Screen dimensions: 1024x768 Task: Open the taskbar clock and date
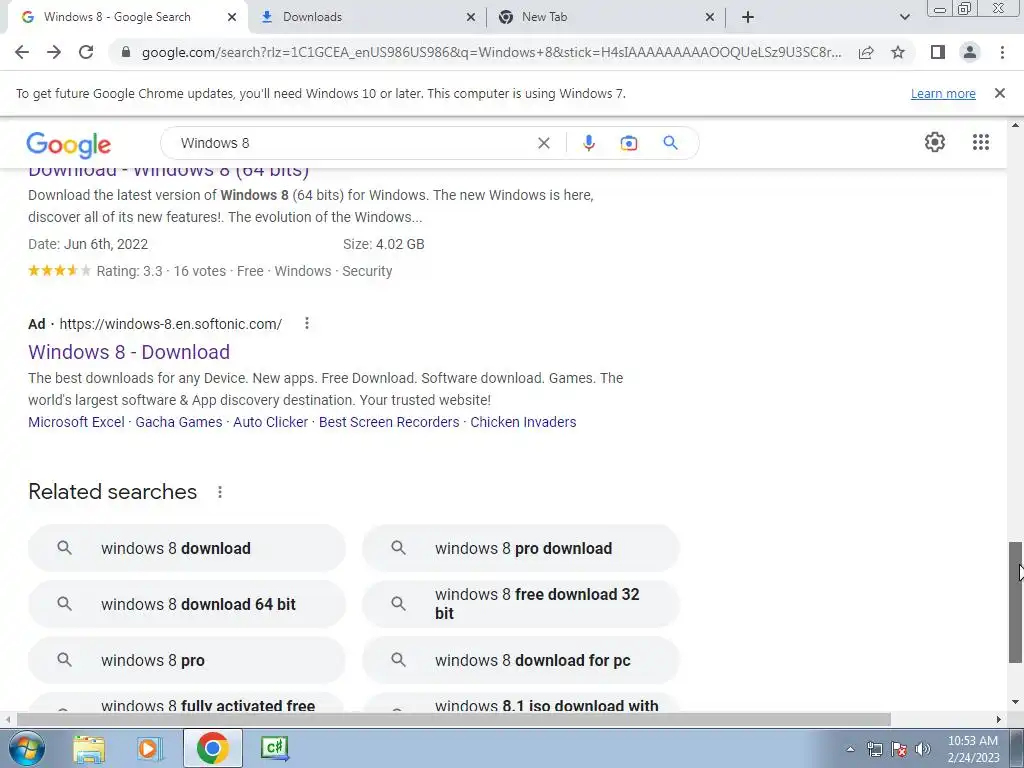click(x=973, y=749)
